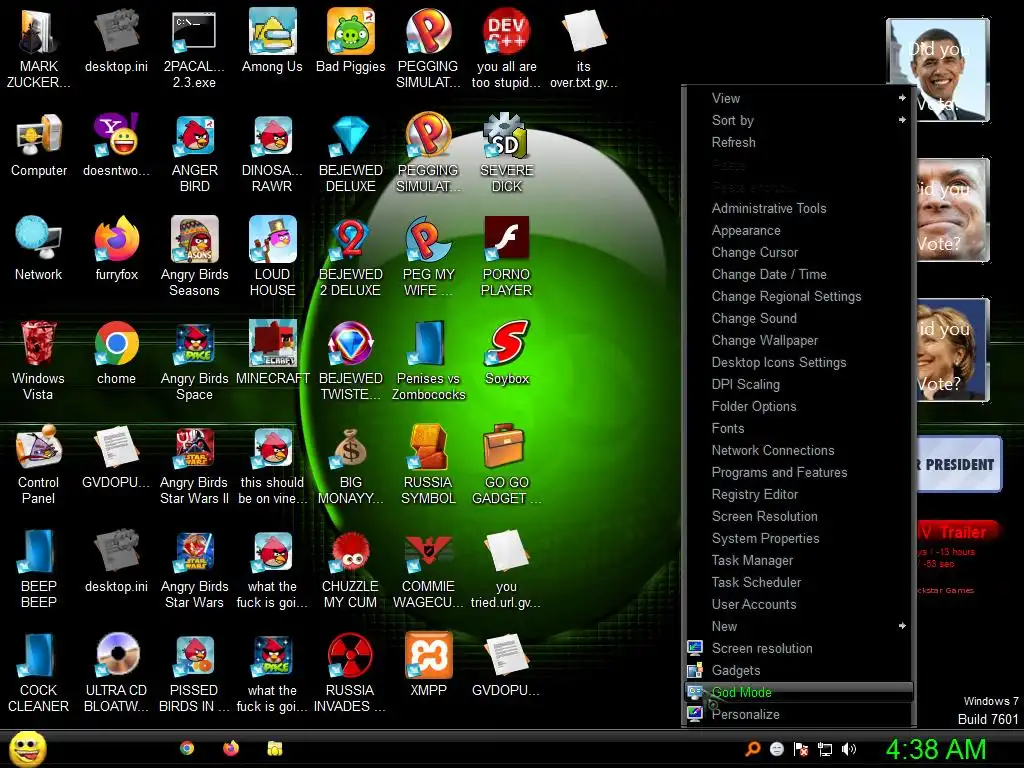Select Change Wallpaper in the context menu
The width and height of the screenshot is (1024, 768).
(799, 340)
